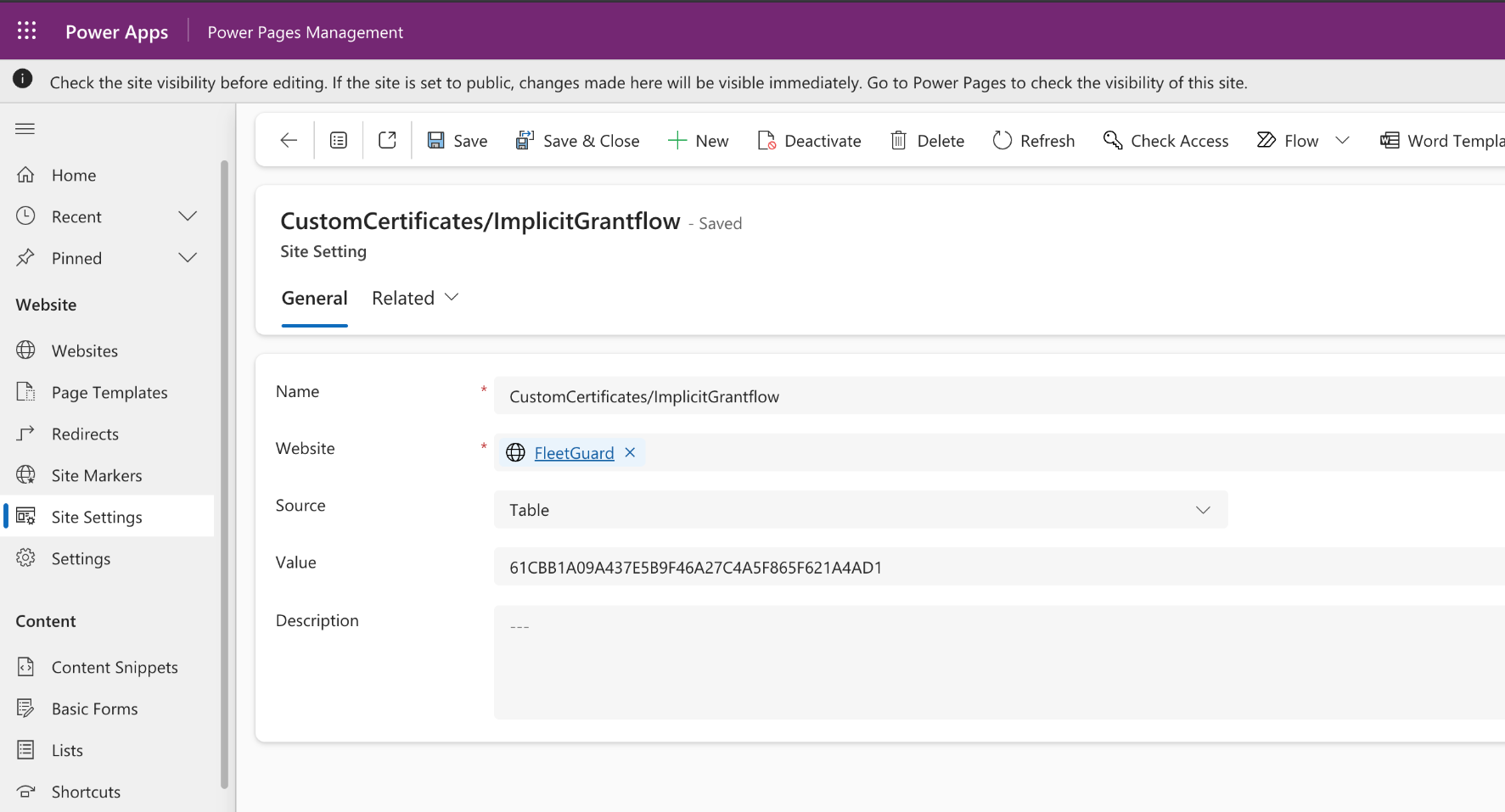Click the Save button
Image resolution: width=1505 pixels, height=812 pixels.
457,141
